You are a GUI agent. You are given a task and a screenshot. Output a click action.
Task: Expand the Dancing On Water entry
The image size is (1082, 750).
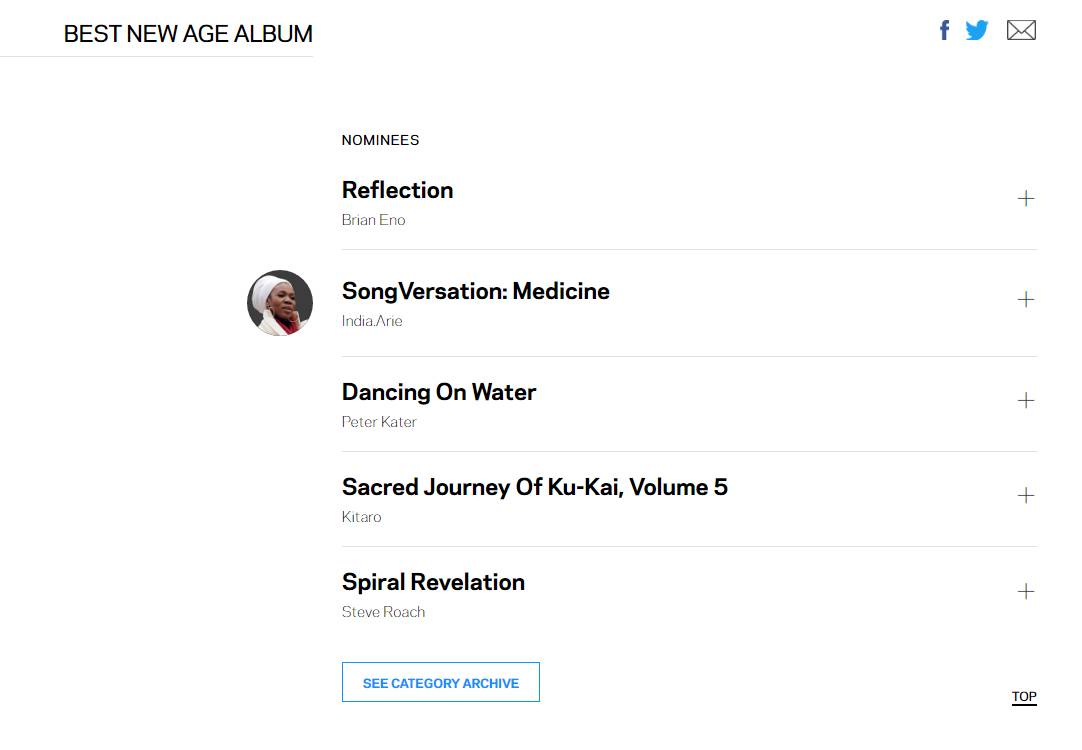(x=1026, y=401)
